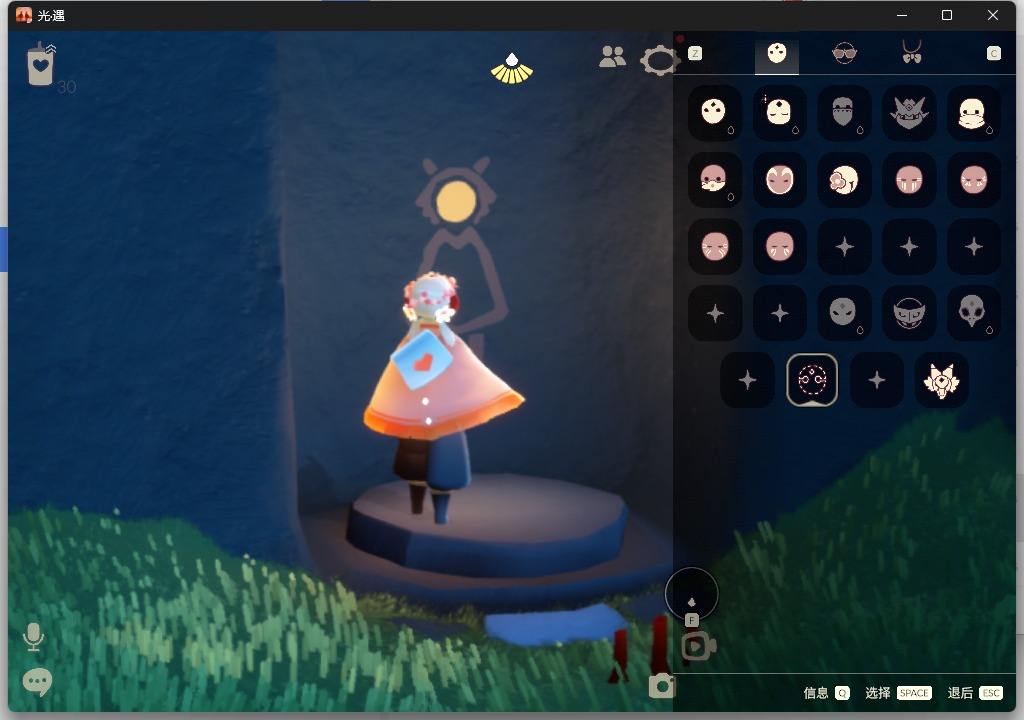Screen dimensions: 1024x720
Task: Select the pink mask with white duck bill
Action: click(x=714, y=180)
